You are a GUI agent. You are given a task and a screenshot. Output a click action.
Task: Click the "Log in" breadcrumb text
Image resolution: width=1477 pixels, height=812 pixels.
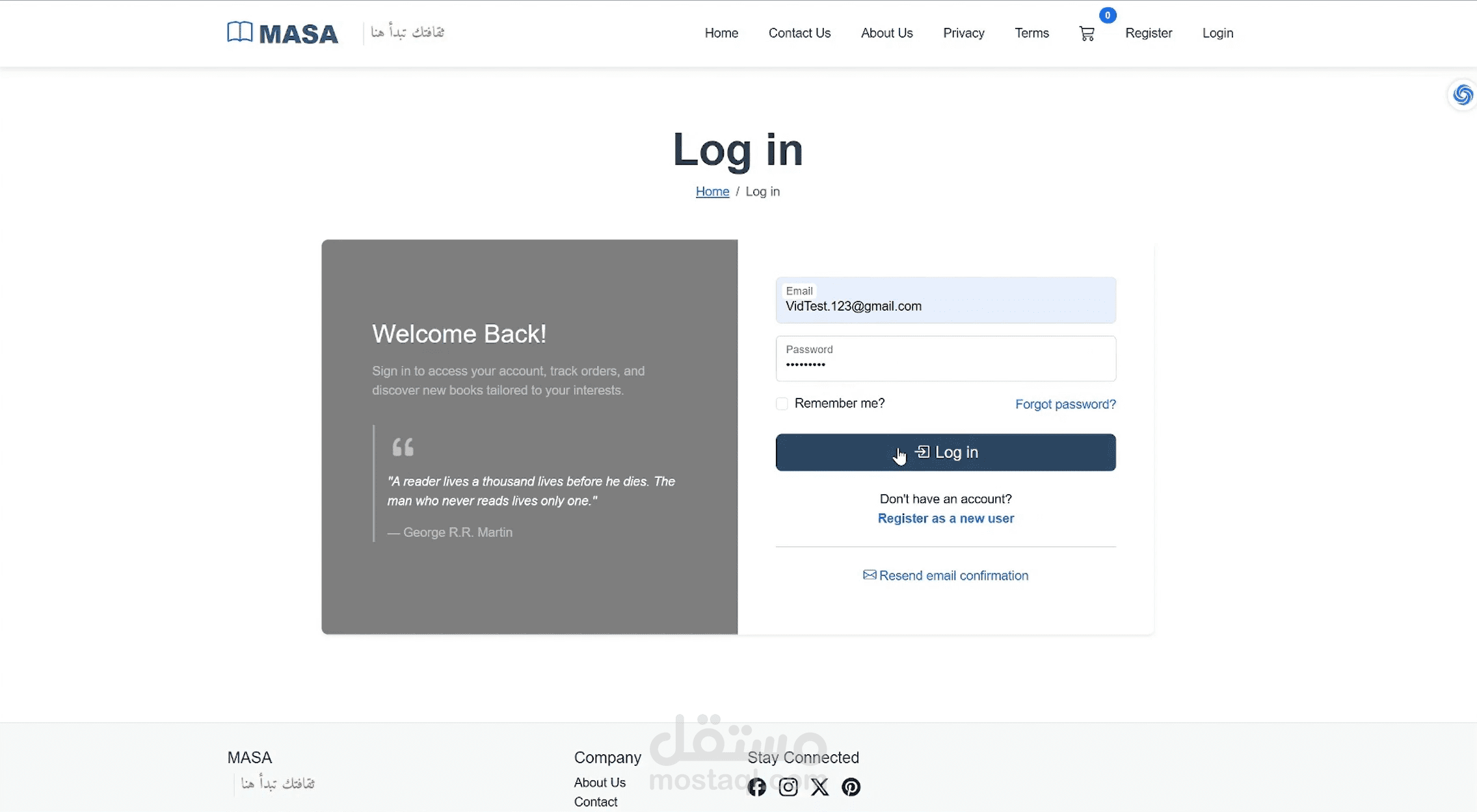pos(762,191)
